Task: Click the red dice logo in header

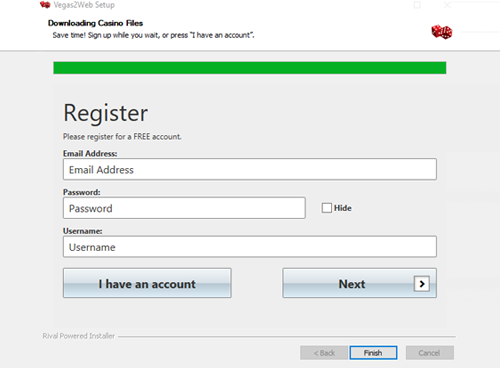Action: [442, 32]
